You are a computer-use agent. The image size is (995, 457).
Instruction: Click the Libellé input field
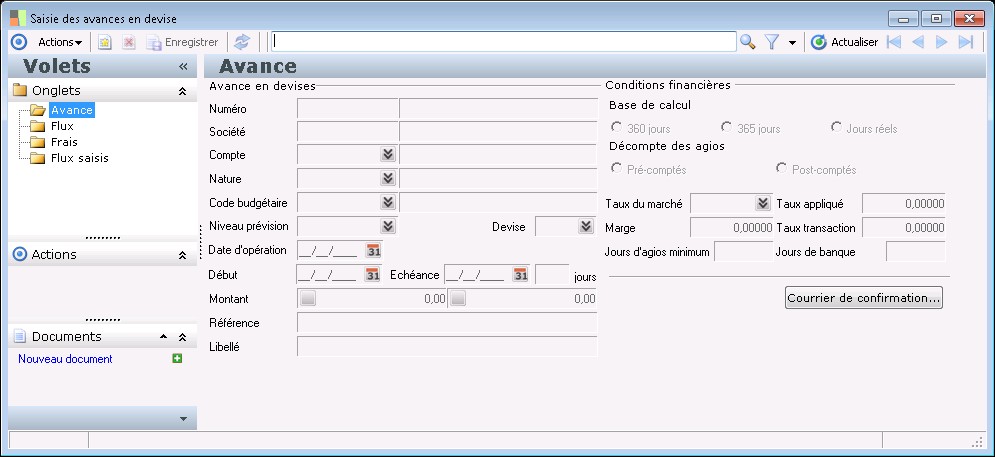click(447, 347)
